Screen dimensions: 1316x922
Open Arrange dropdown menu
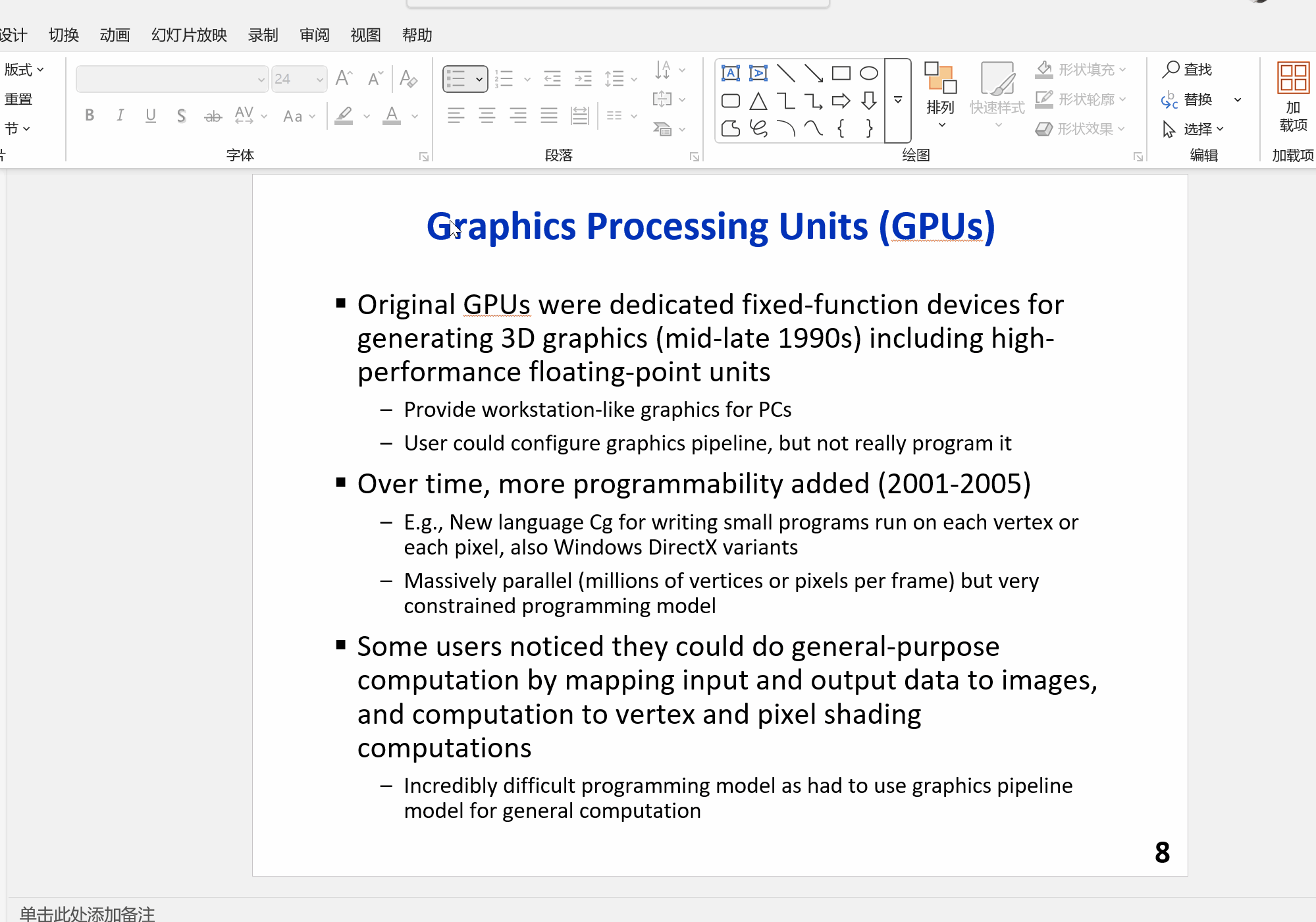tap(940, 97)
